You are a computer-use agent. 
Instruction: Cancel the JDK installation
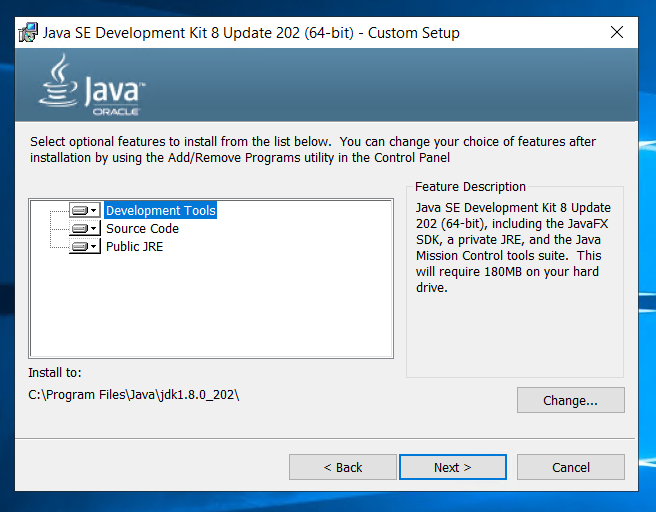coord(571,467)
